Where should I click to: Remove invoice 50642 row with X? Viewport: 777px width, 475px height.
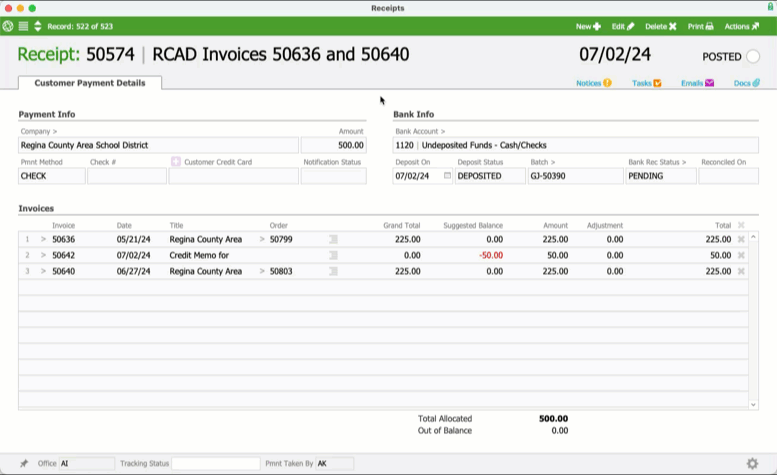click(741, 255)
